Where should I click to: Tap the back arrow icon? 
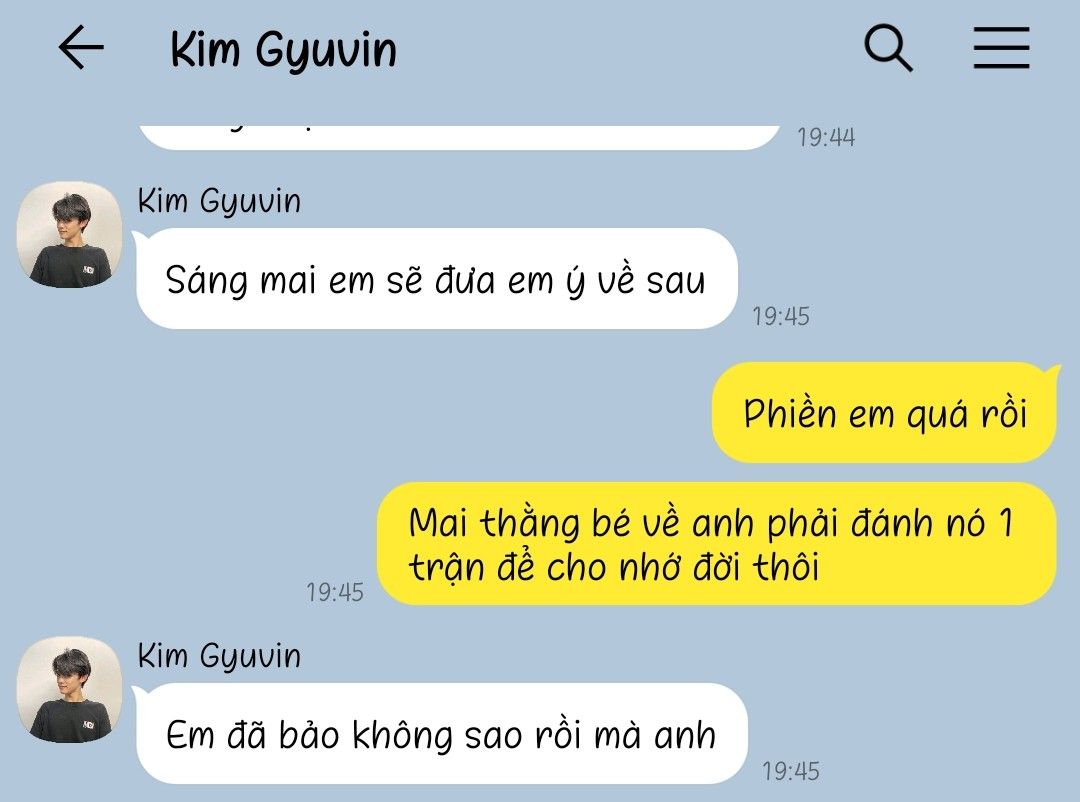tap(81, 48)
